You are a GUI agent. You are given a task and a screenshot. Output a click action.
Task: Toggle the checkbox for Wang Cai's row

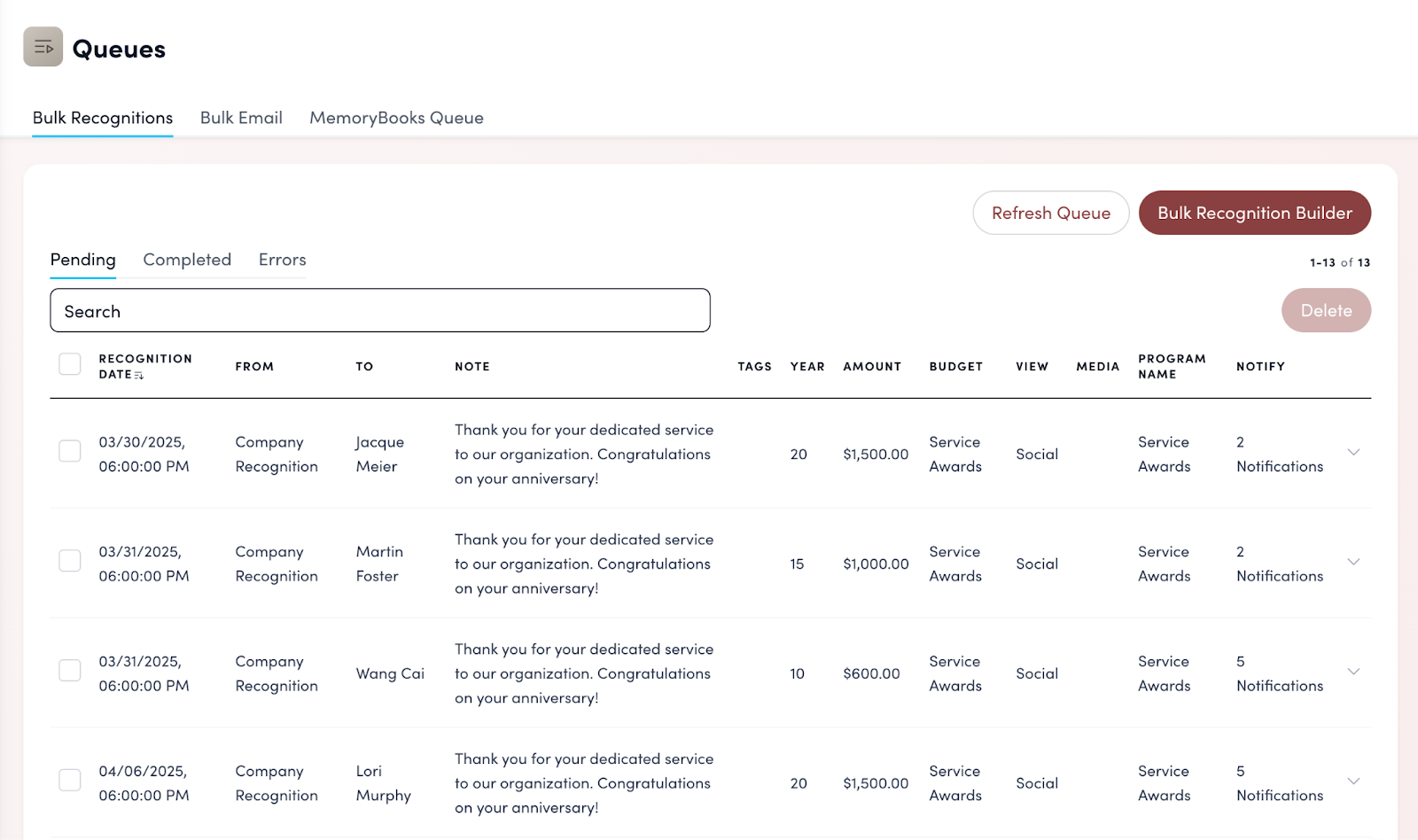70,671
